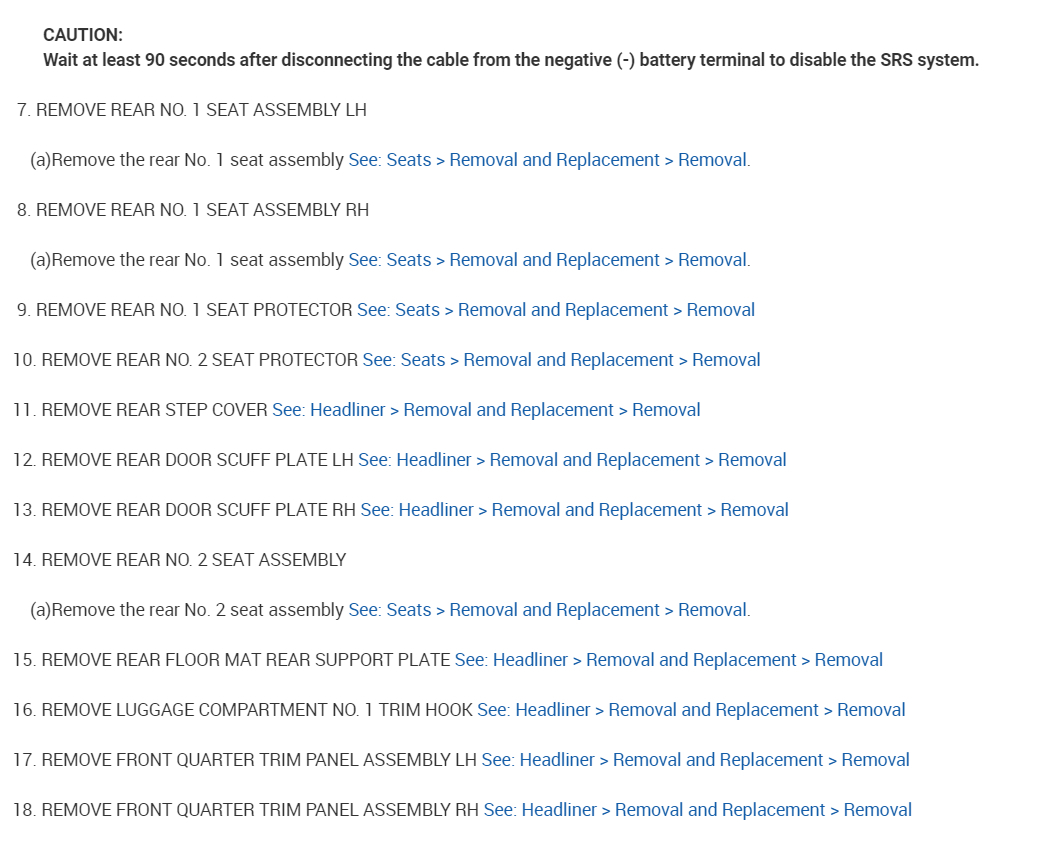Open the Seats removal link under step 14

(x=548, y=610)
